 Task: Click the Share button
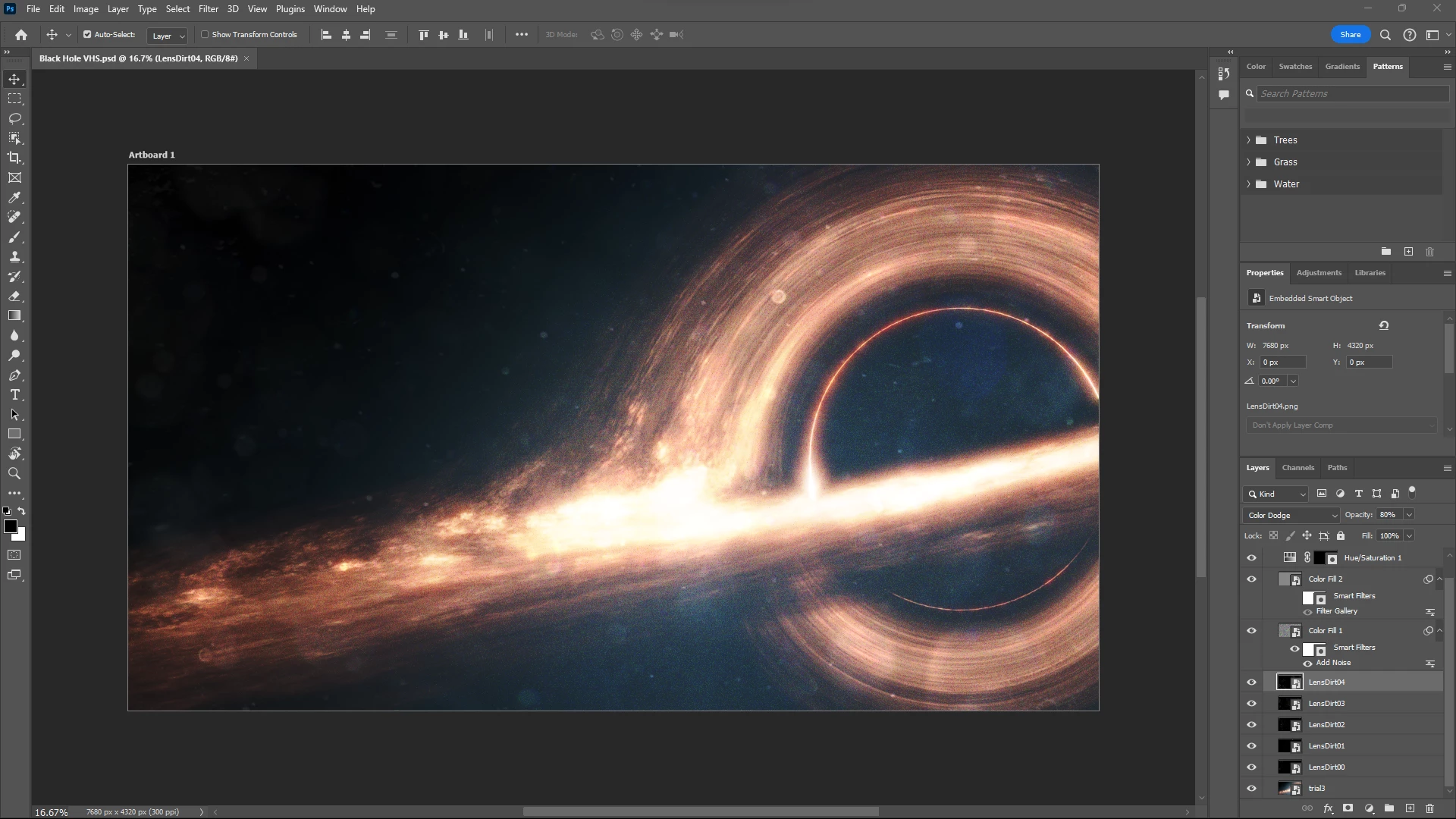tap(1350, 34)
